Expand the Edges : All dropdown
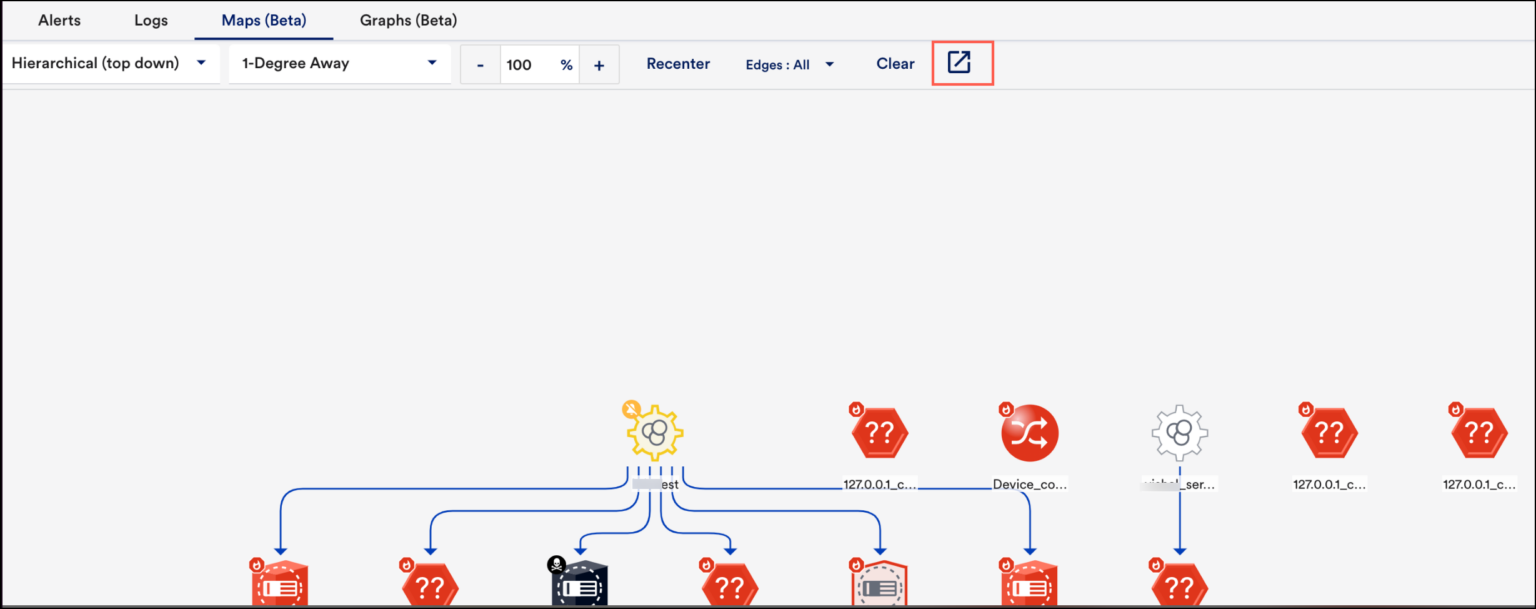Screen dimensions: 1536x609 pyautogui.click(x=789, y=63)
